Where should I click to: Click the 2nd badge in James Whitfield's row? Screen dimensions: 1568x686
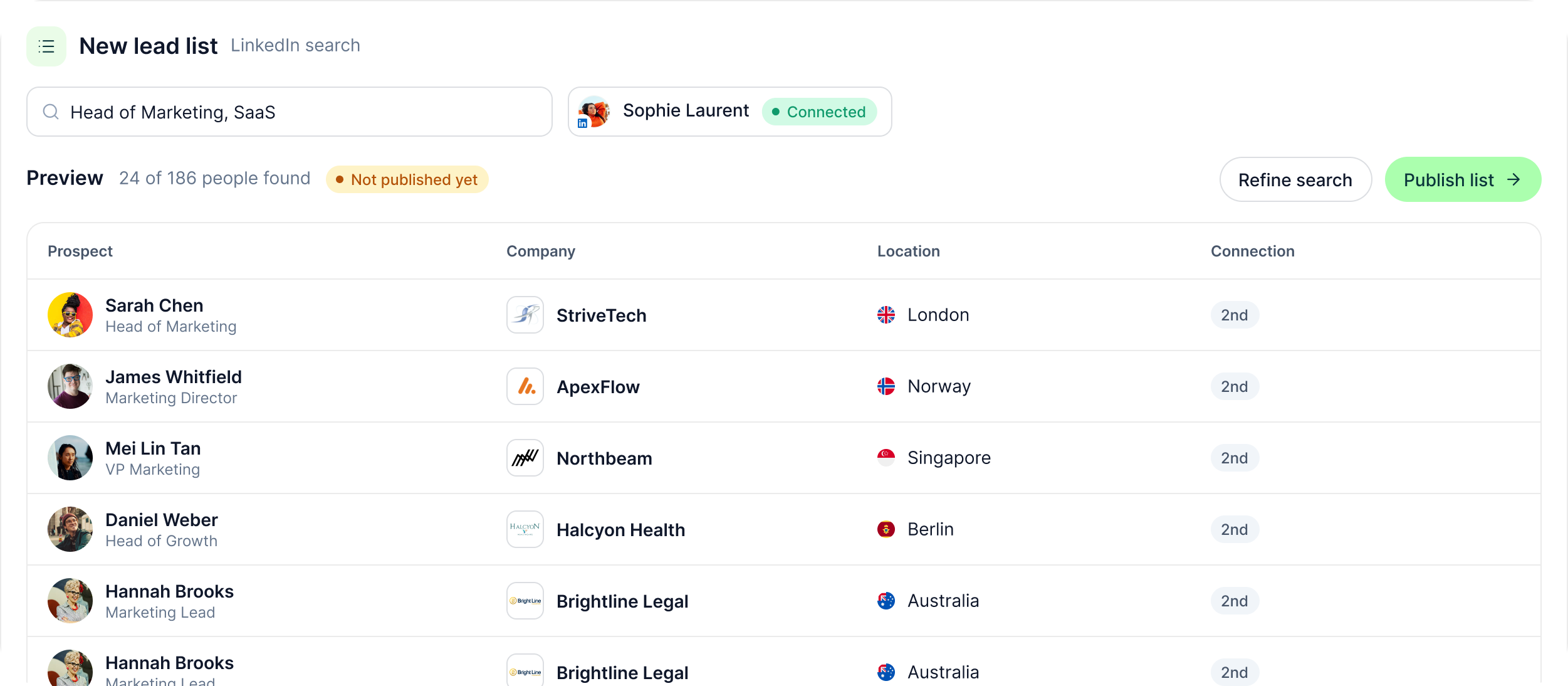point(1235,386)
